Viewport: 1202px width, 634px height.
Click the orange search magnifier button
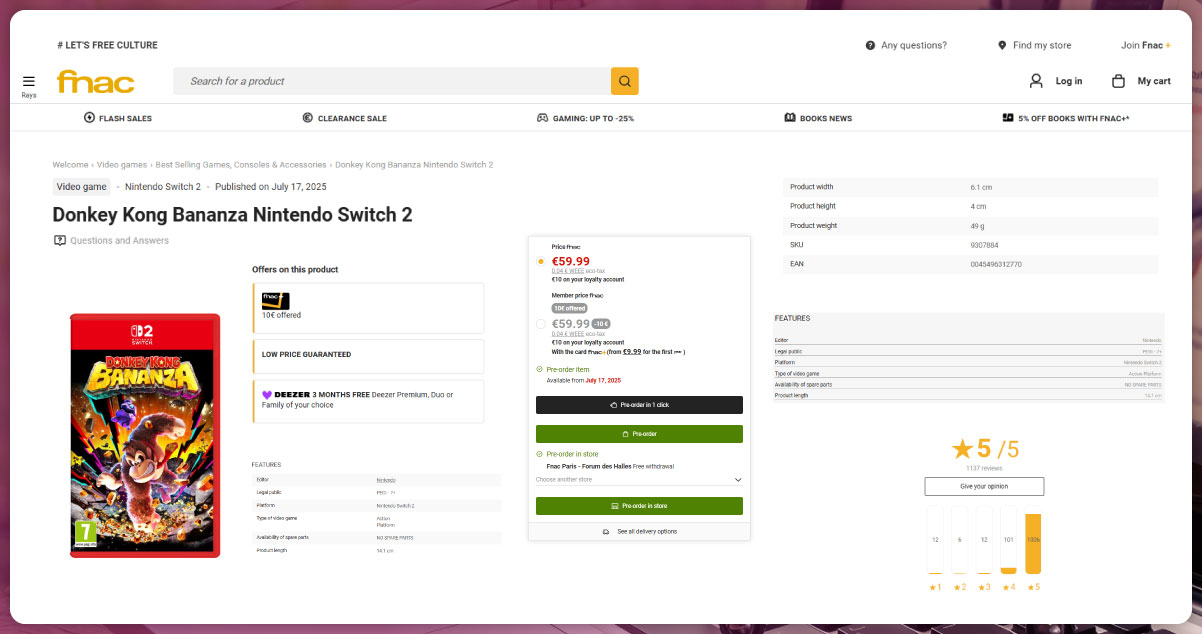[625, 81]
